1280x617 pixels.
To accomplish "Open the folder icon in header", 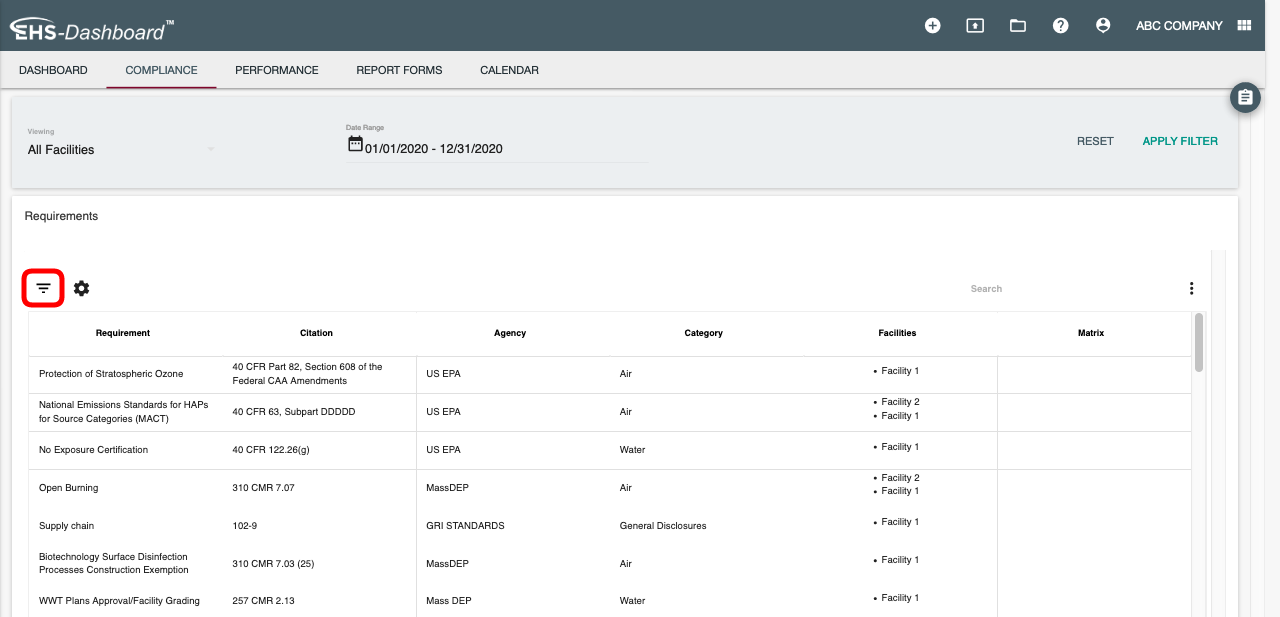I will tap(1018, 26).
